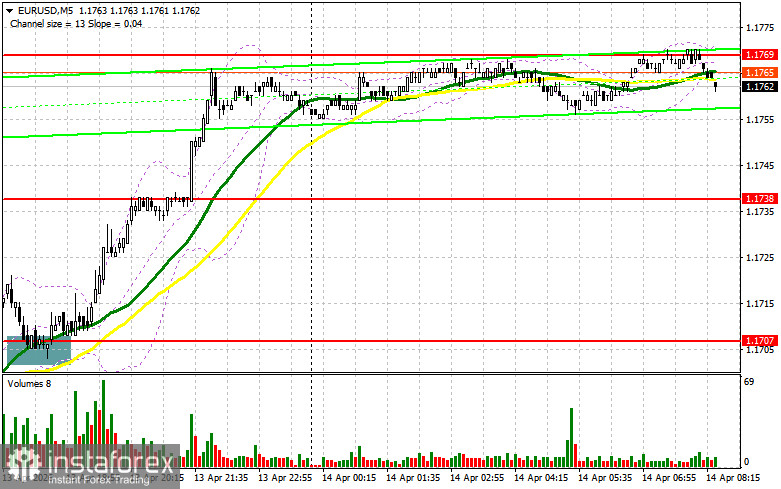
Task: Click the '14 Apr 02:55' time axis label
Action: (477, 478)
